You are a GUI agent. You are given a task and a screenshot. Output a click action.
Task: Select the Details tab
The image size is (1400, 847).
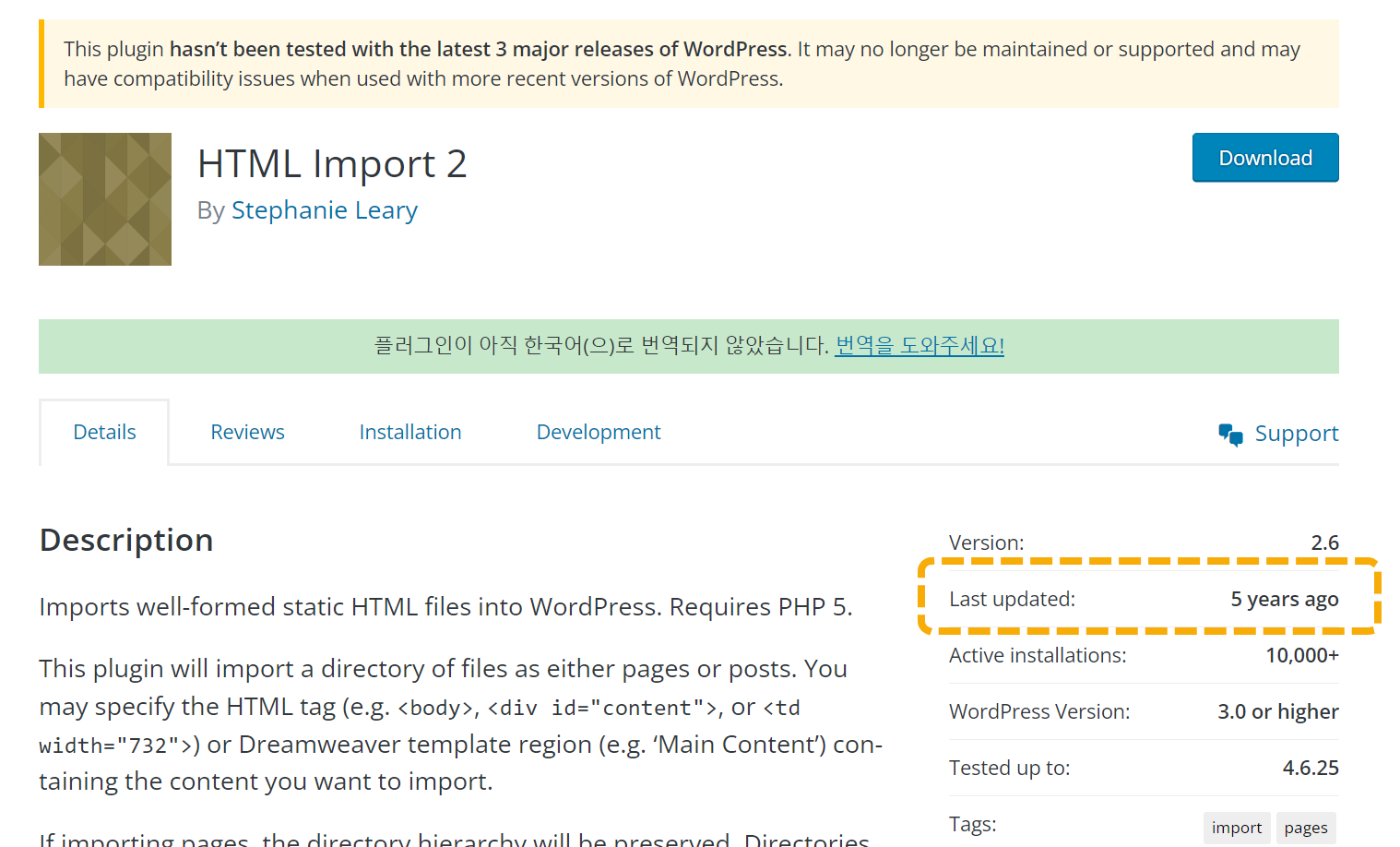pos(103,431)
